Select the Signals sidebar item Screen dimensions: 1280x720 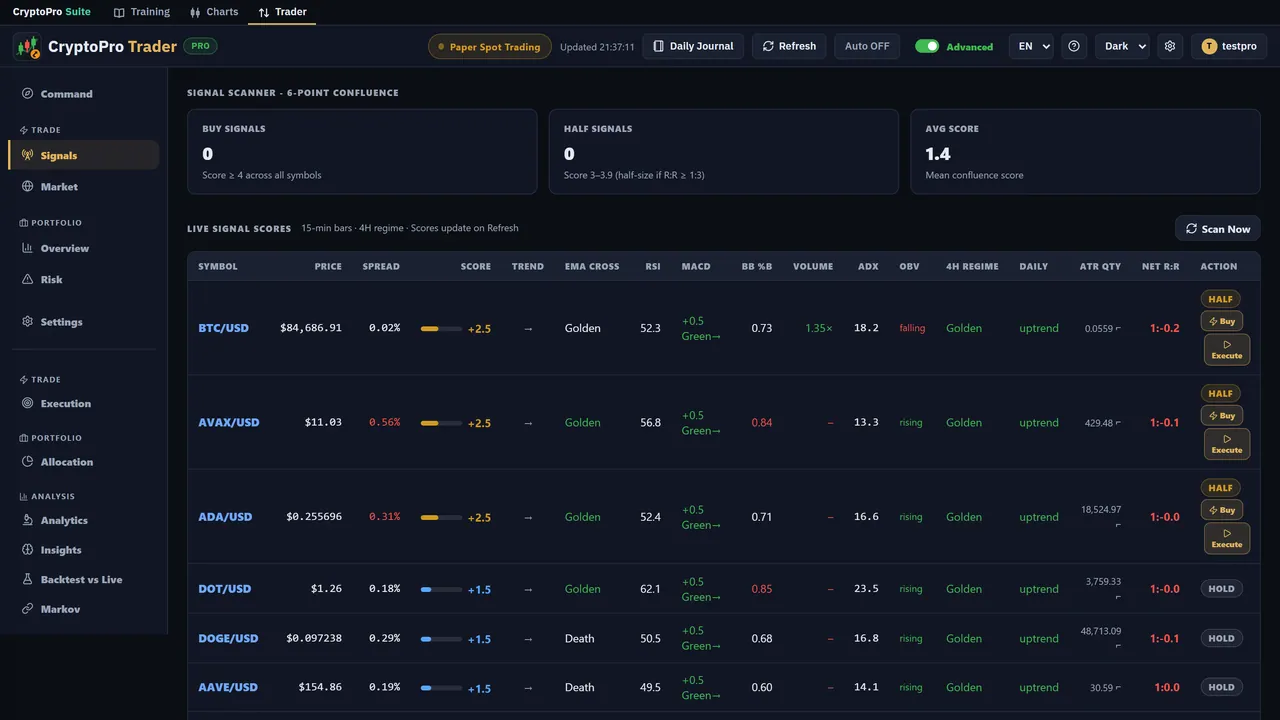[x=84, y=155]
